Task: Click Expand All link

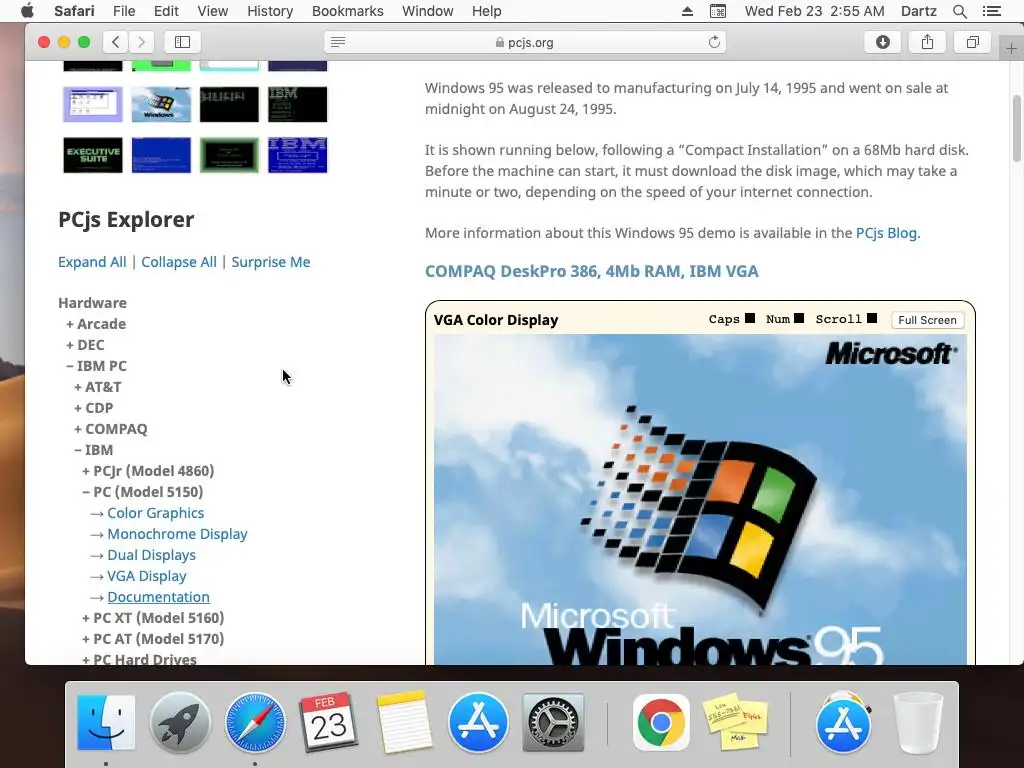Action: point(92,262)
